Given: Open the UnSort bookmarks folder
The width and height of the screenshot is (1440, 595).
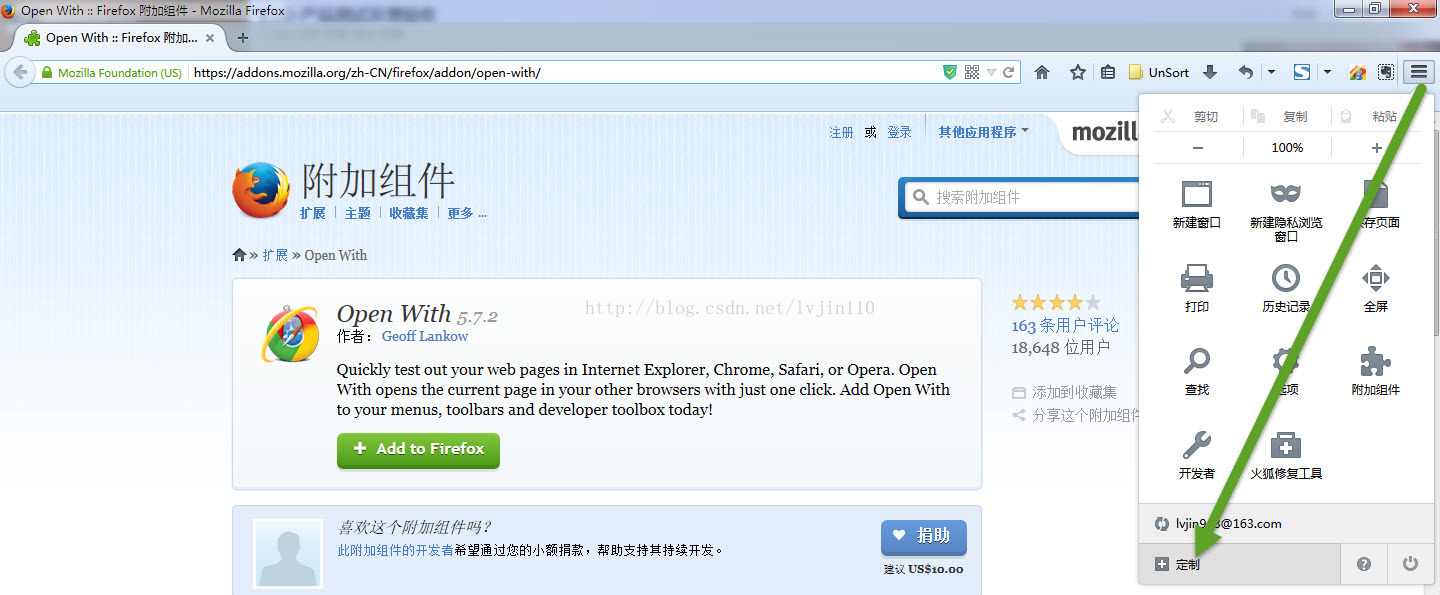Looking at the screenshot, I should tap(1159, 72).
